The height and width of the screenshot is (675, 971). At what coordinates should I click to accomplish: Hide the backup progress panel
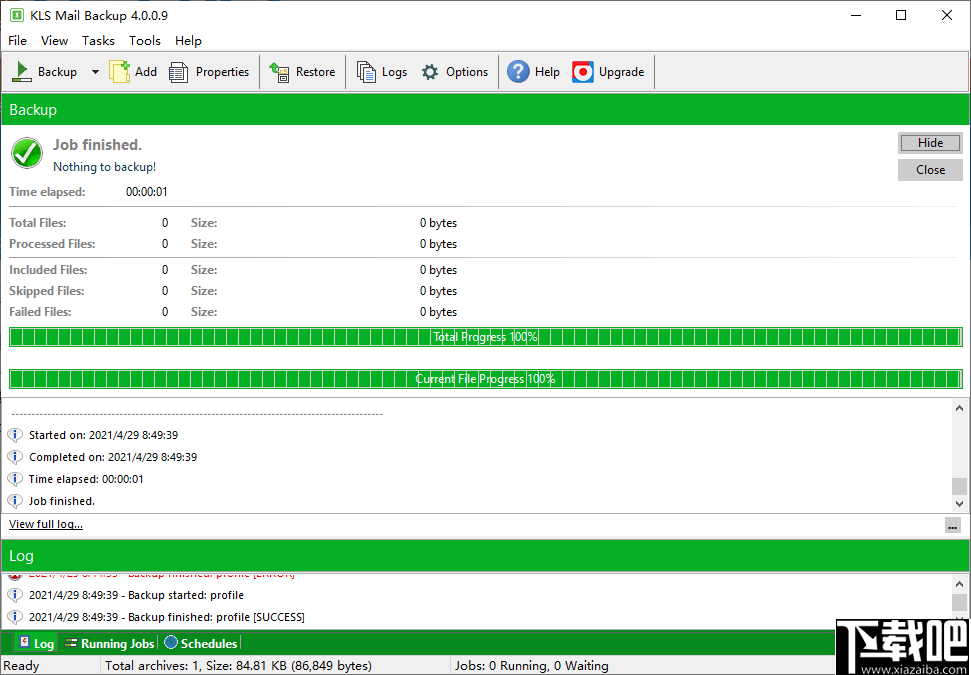tap(929, 142)
